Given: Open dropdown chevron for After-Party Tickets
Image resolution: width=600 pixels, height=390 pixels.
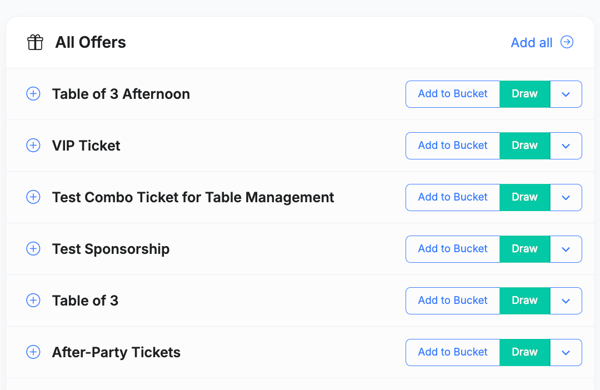Looking at the screenshot, I should (x=566, y=352).
